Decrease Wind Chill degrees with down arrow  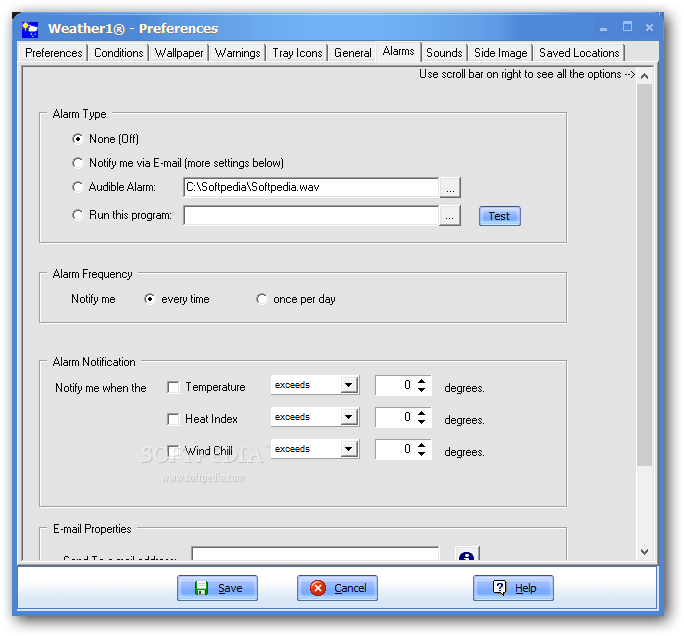coord(421,454)
